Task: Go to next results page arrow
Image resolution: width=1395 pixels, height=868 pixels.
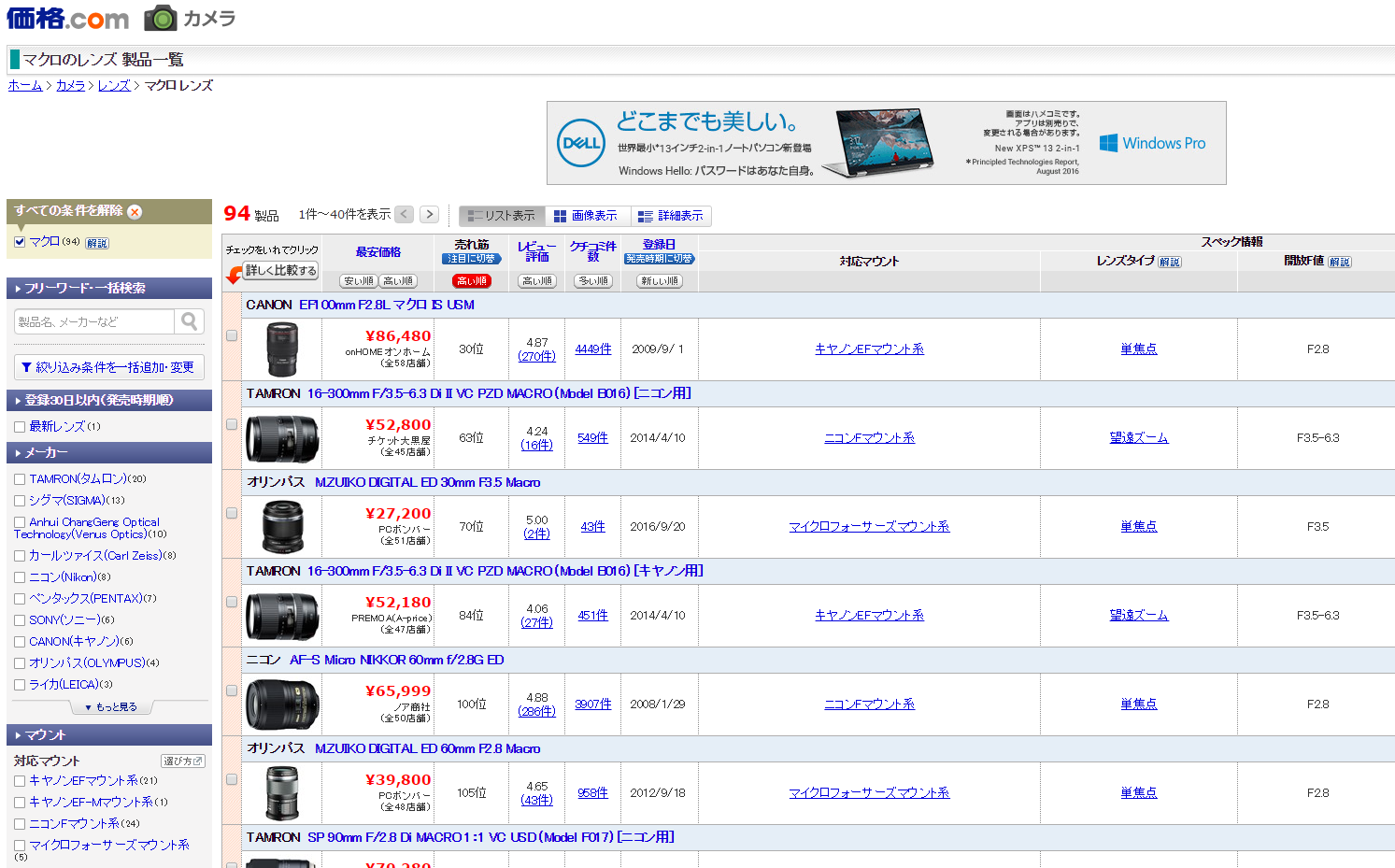Action: (x=429, y=214)
